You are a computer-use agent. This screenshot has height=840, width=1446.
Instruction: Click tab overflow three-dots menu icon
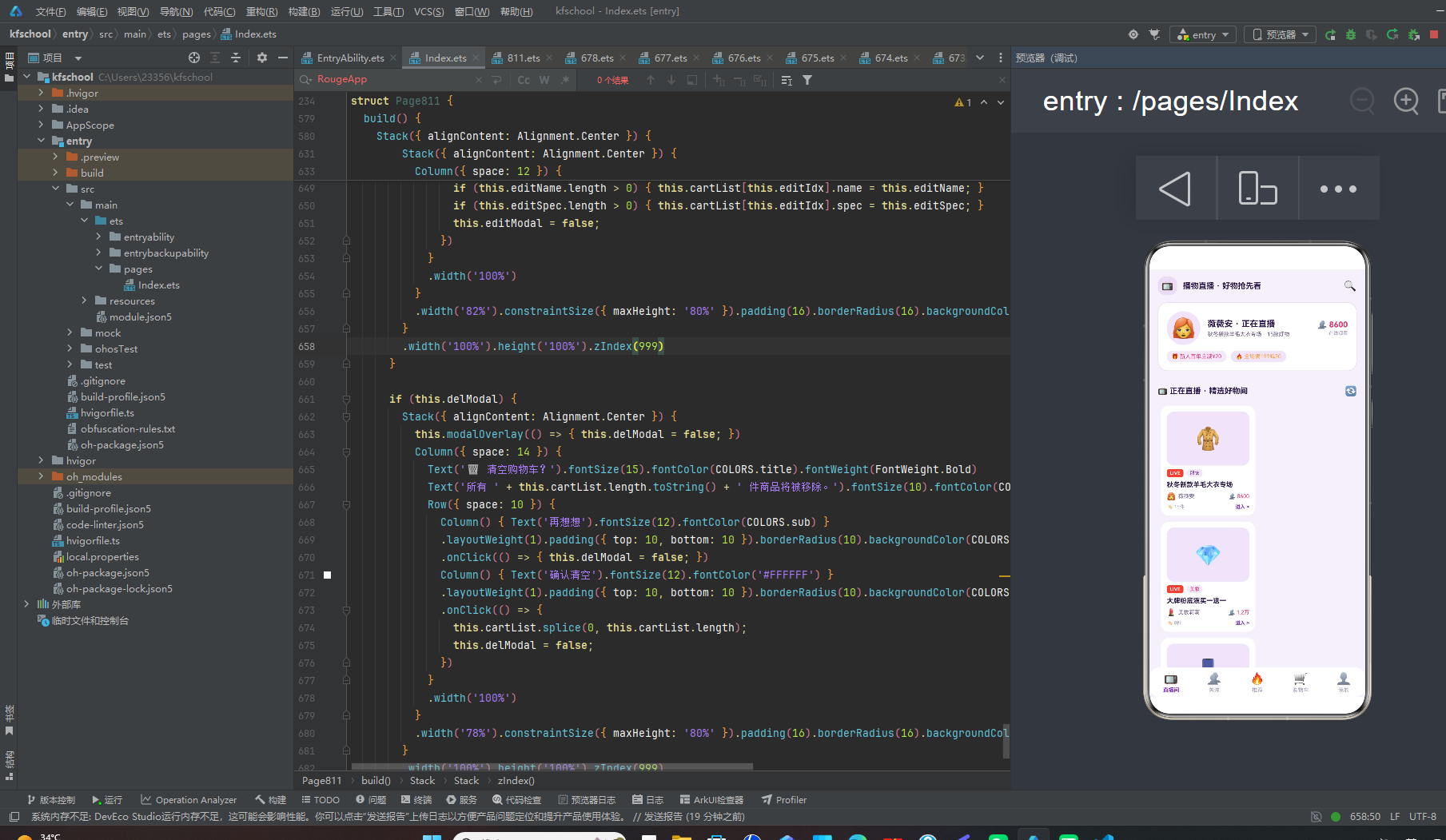click(x=1001, y=58)
